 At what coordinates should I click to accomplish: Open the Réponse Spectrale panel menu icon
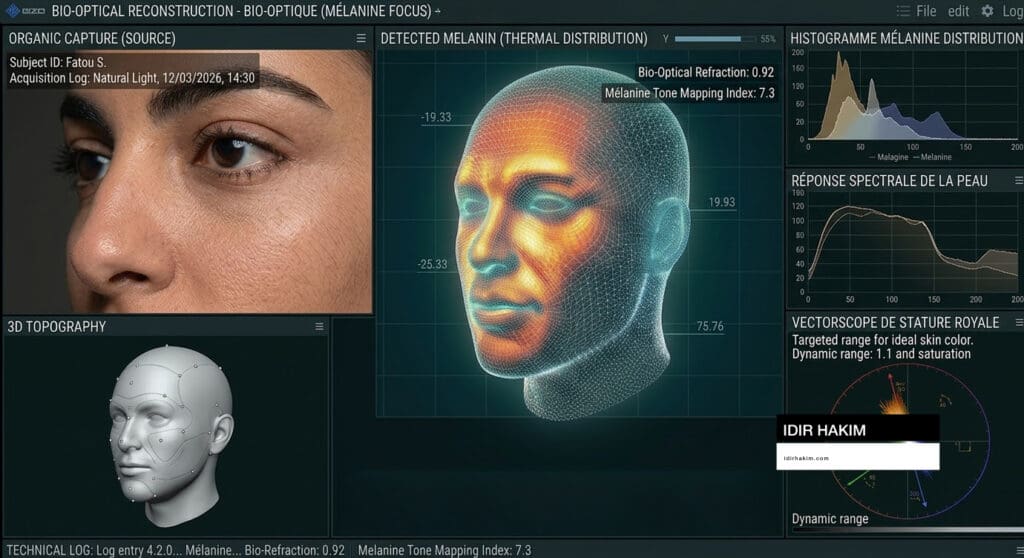click(x=1017, y=181)
